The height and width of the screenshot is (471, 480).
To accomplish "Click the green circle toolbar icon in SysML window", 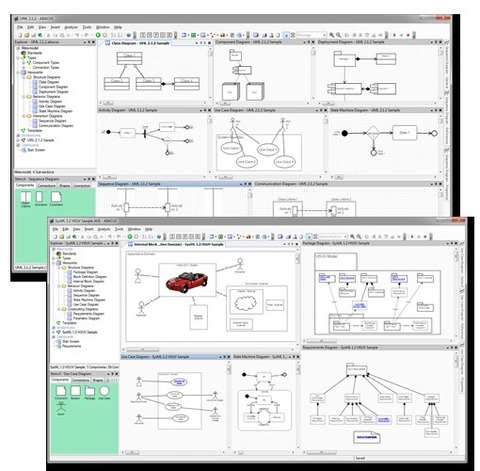I will coord(130,236).
